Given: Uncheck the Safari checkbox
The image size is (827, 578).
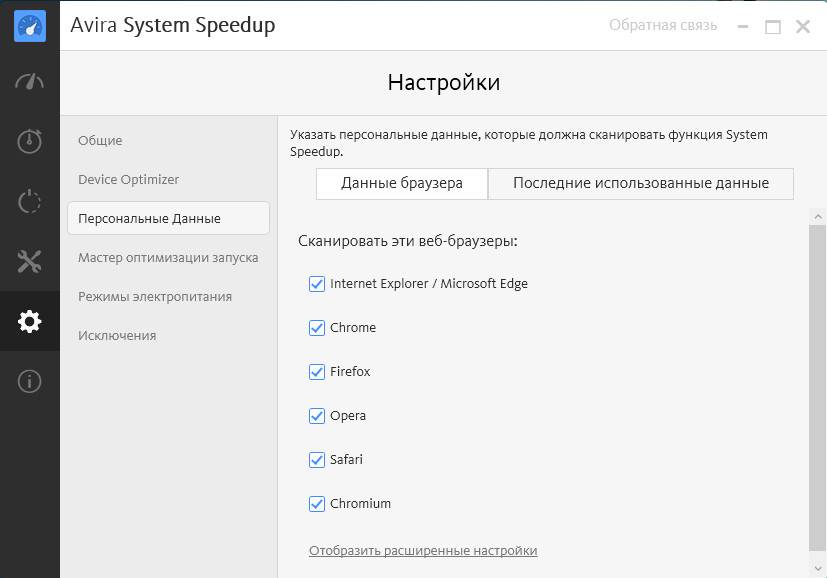Looking at the screenshot, I should pos(316,459).
